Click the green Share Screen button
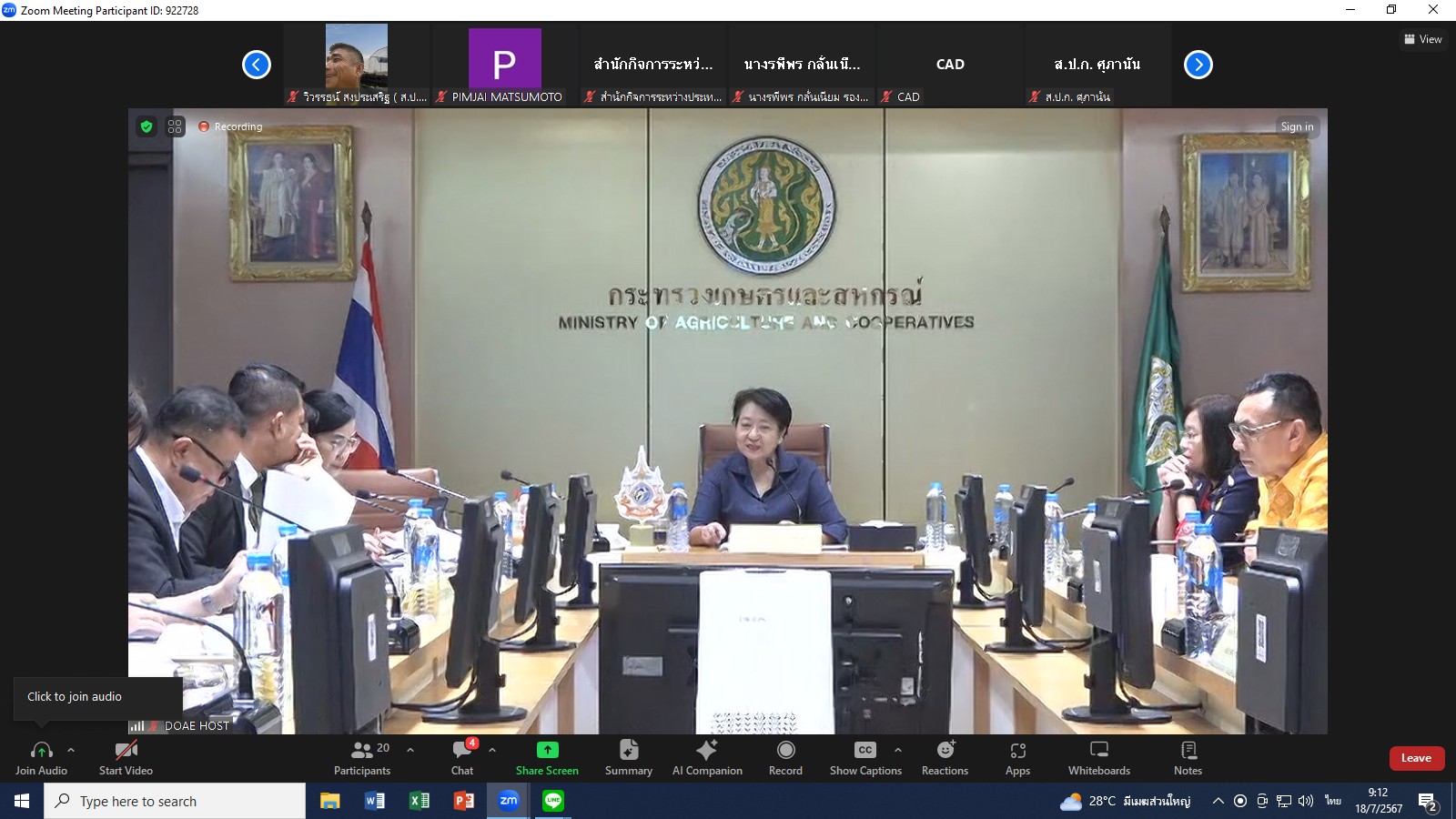The height and width of the screenshot is (819, 1456). click(x=547, y=758)
